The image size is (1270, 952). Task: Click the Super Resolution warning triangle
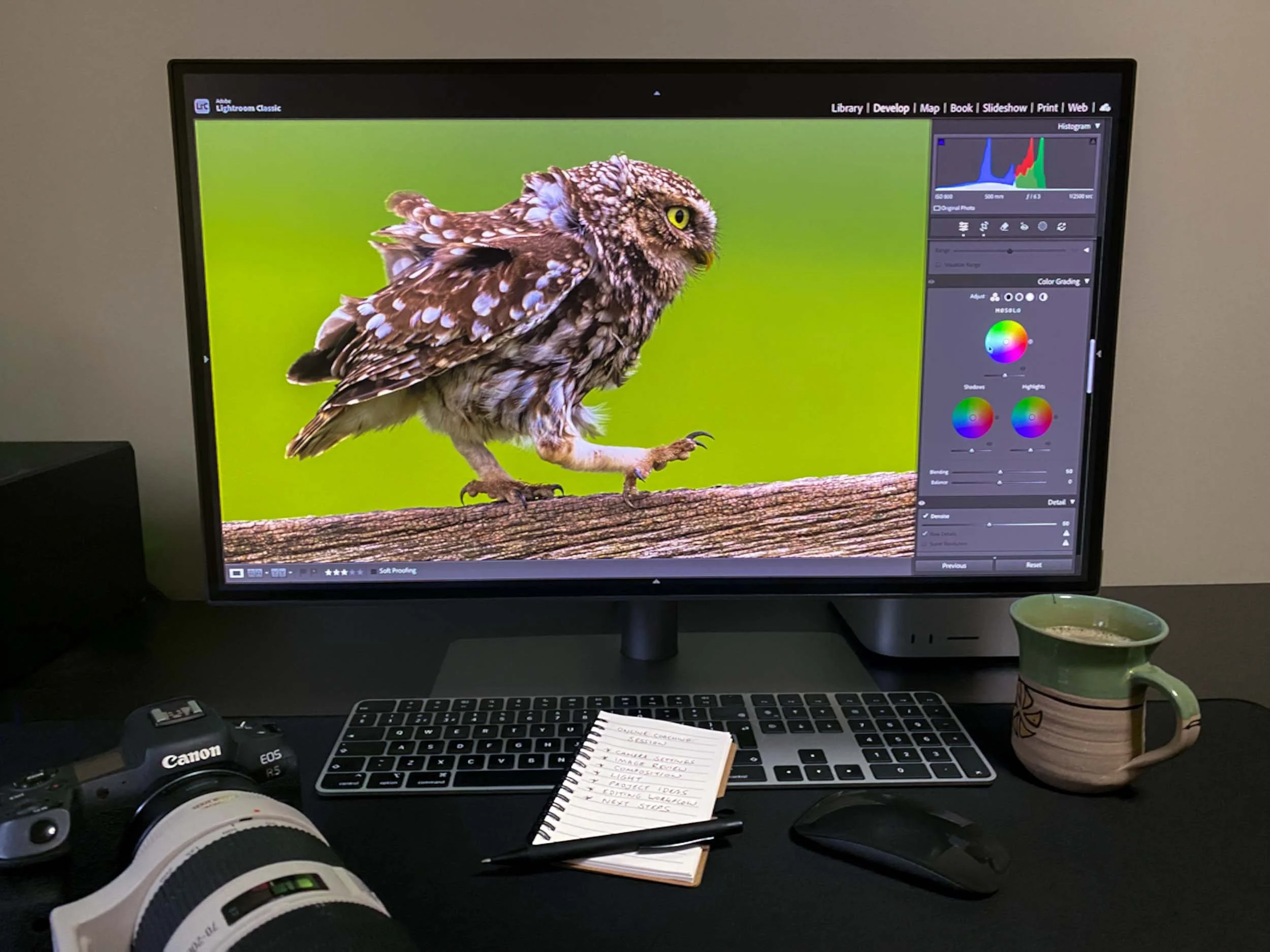[1066, 543]
